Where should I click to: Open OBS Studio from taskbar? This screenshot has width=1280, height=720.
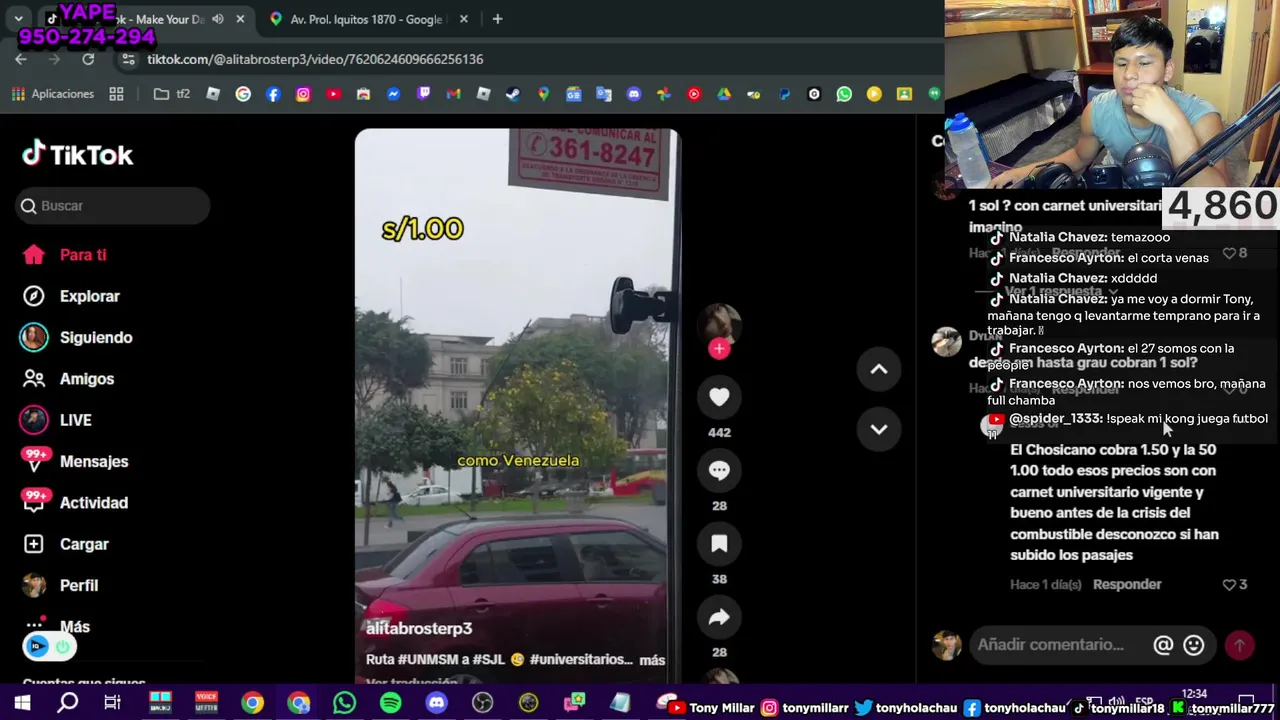coord(482,703)
